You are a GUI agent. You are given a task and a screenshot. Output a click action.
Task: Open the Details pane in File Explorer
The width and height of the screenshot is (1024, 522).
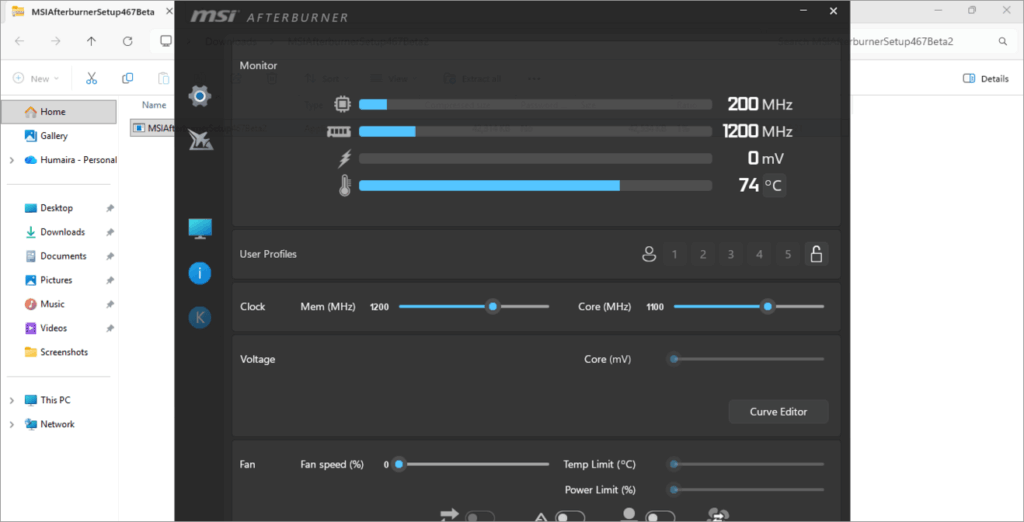985,78
